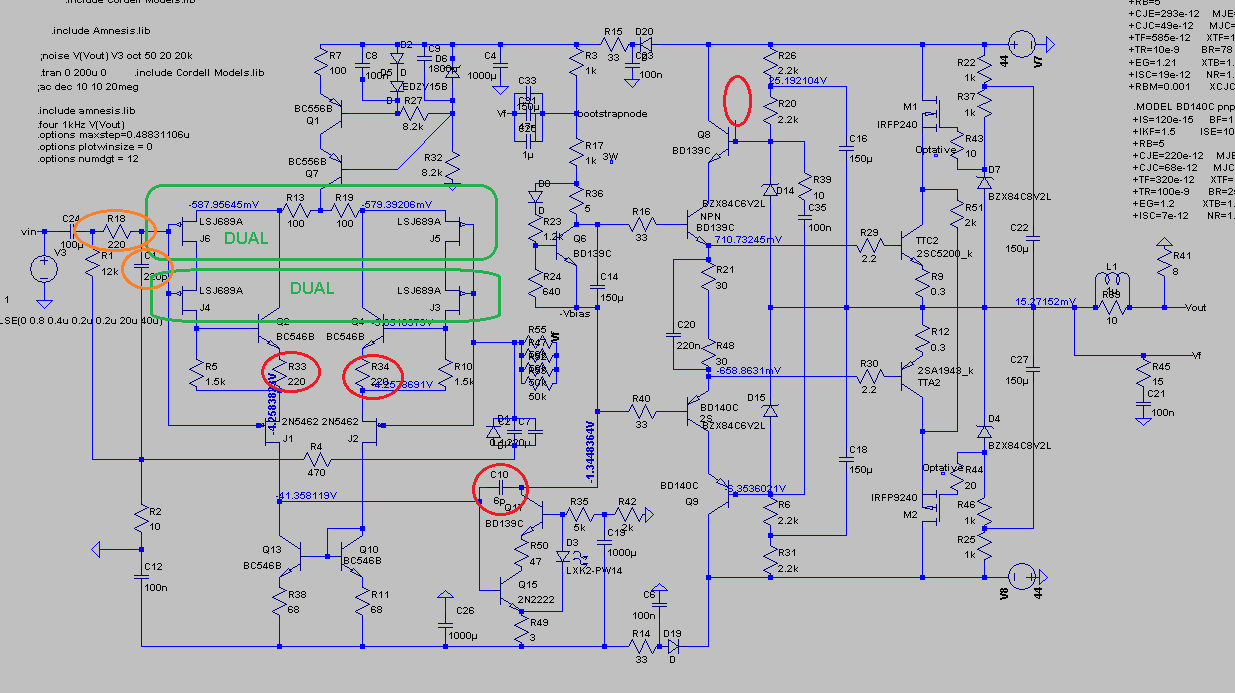Select capacitor C27 150µ symbol
1235x693 pixels.
pyautogui.click(x=1032, y=368)
